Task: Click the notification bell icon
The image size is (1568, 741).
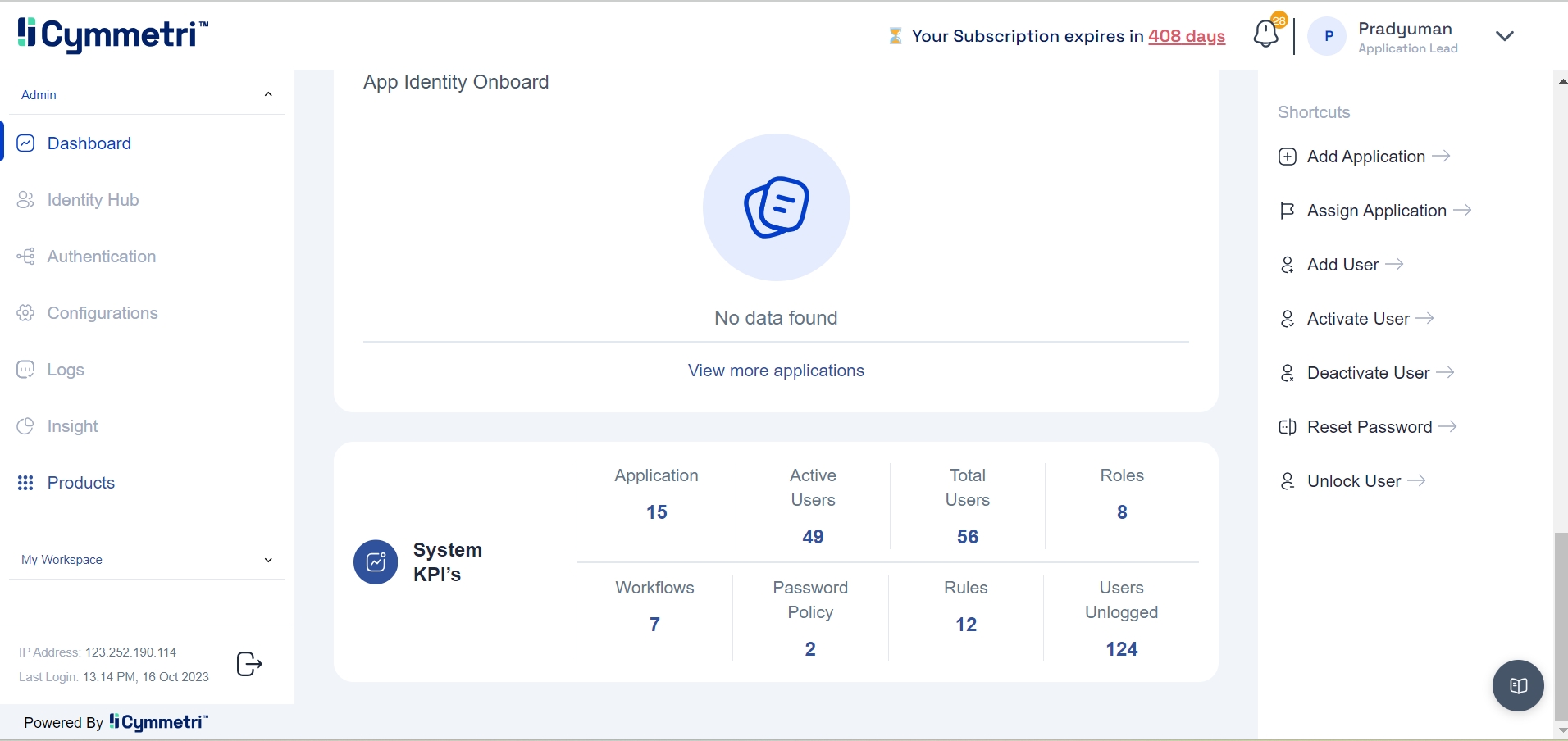Action: pos(1265,34)
